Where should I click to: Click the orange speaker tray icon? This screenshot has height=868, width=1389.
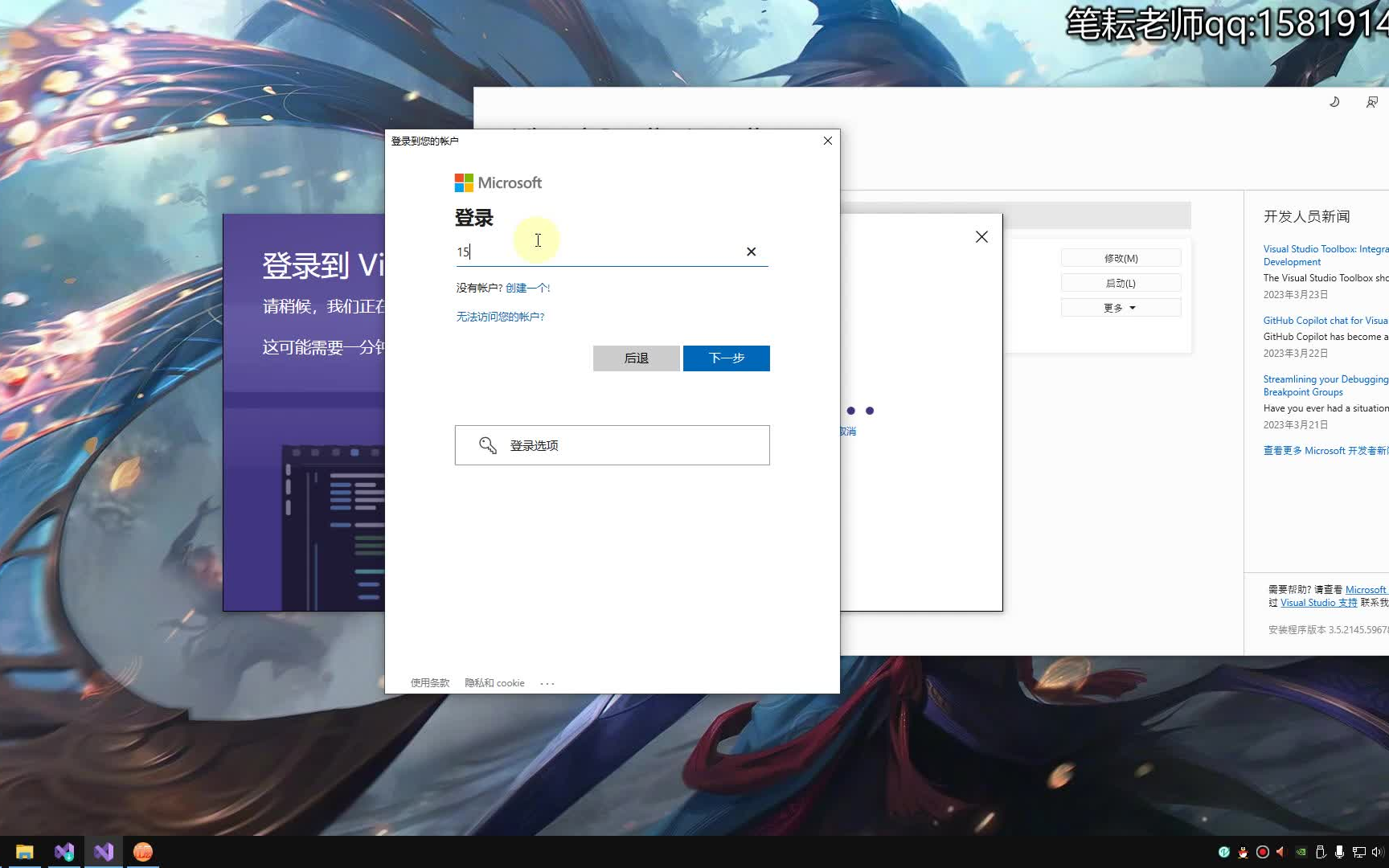pyautogui.click(x=1281, y=852)
